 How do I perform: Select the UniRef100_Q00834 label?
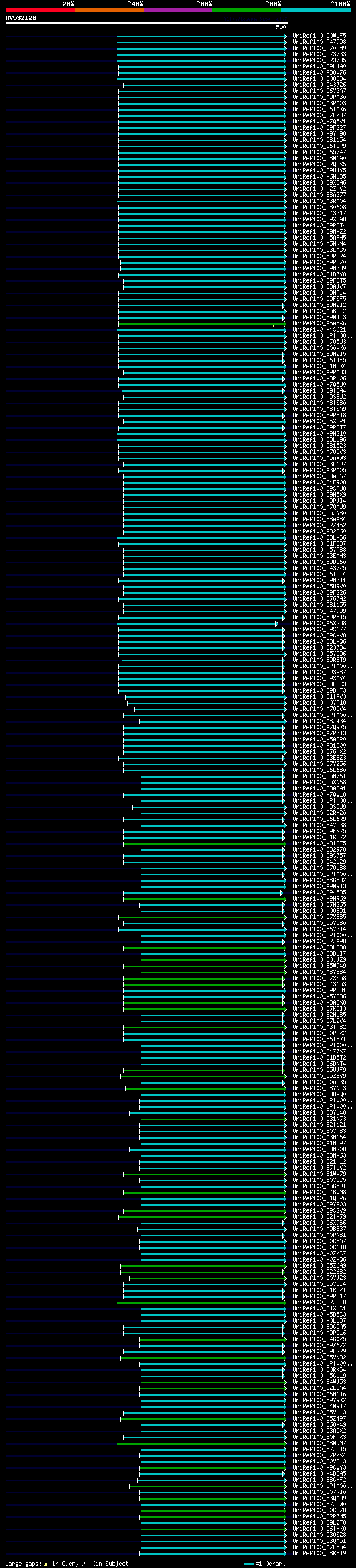319,78
